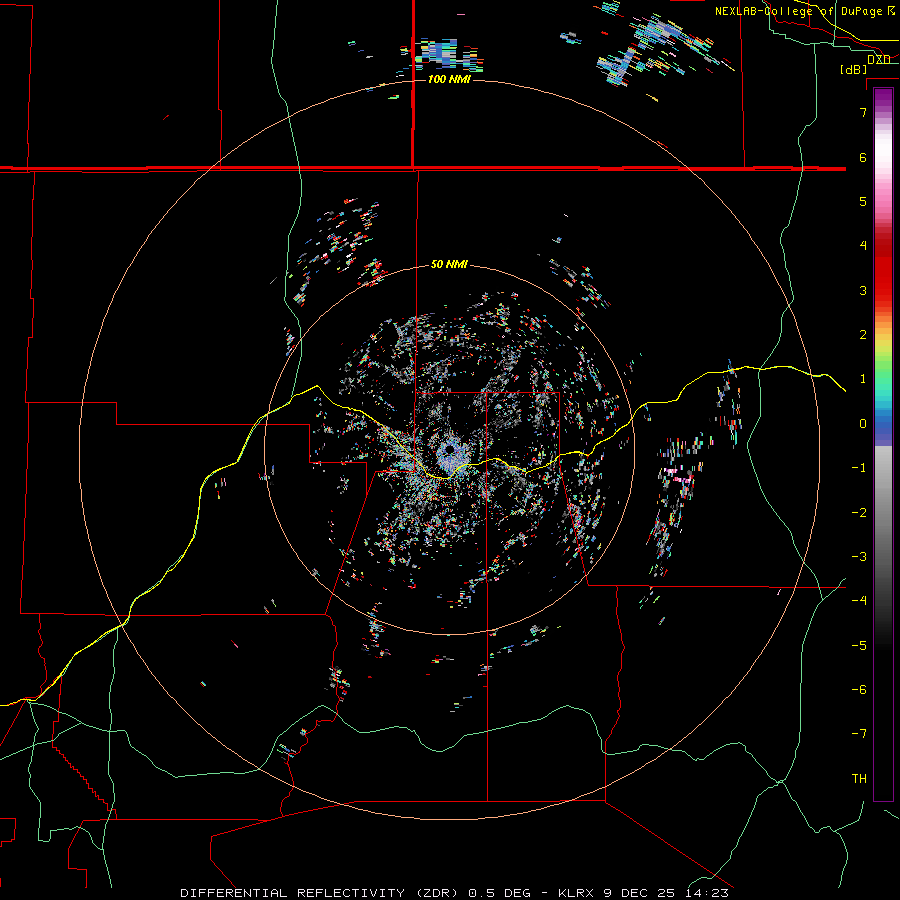Viewport: 900px width, 900px height.
Task: Click the -1 tick on color scale
Action: (859, 468)
